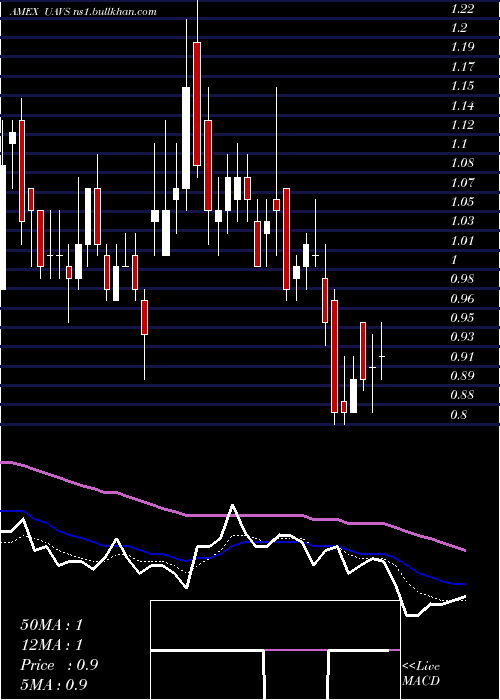This screenshot has height=700, width=500.
Task: Click the 0.88 price axis label
Action: 463,395
